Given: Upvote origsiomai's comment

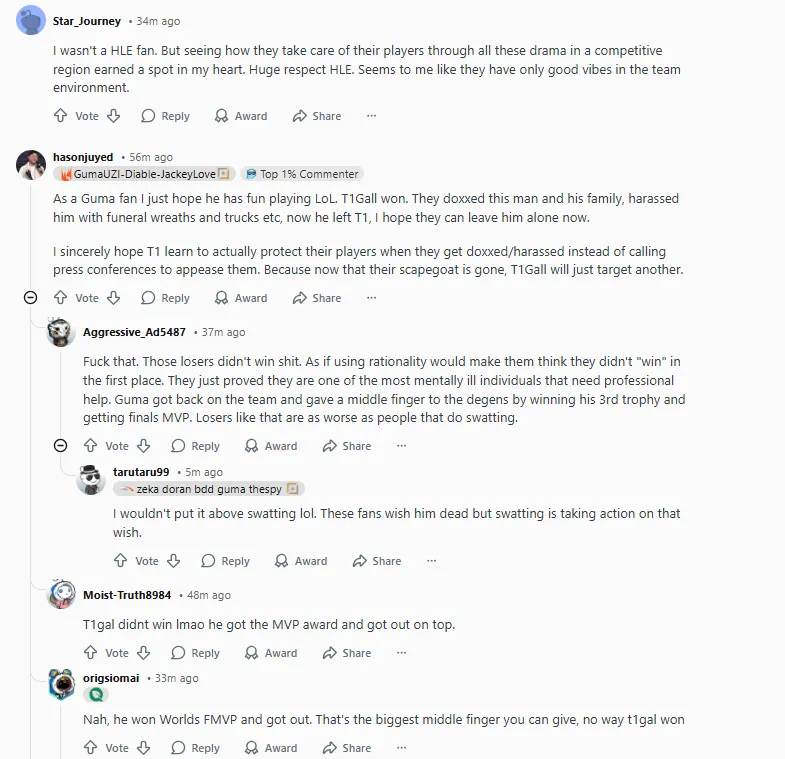Looking at the screenshot, I should pos(91,747).
